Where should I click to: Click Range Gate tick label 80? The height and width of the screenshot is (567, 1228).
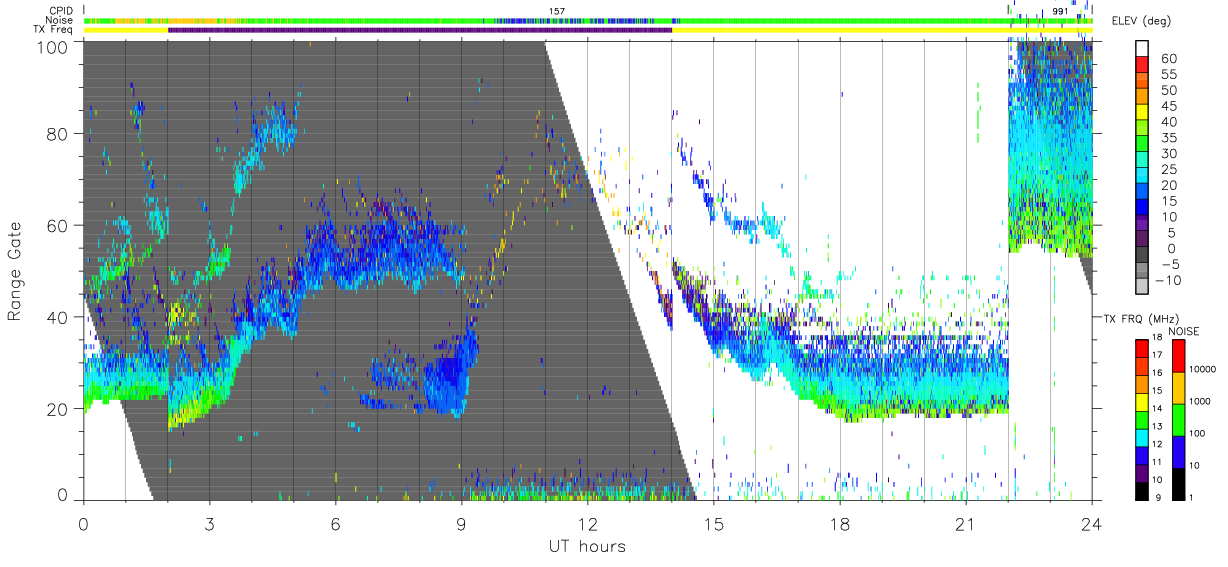point(58,133)
